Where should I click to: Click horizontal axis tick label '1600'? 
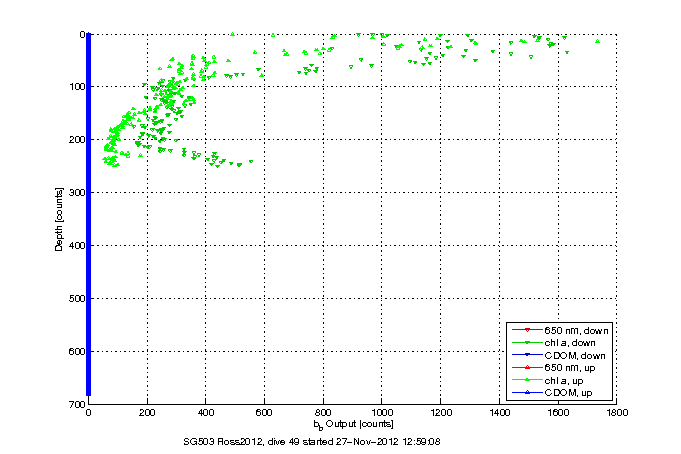(558, 413)
